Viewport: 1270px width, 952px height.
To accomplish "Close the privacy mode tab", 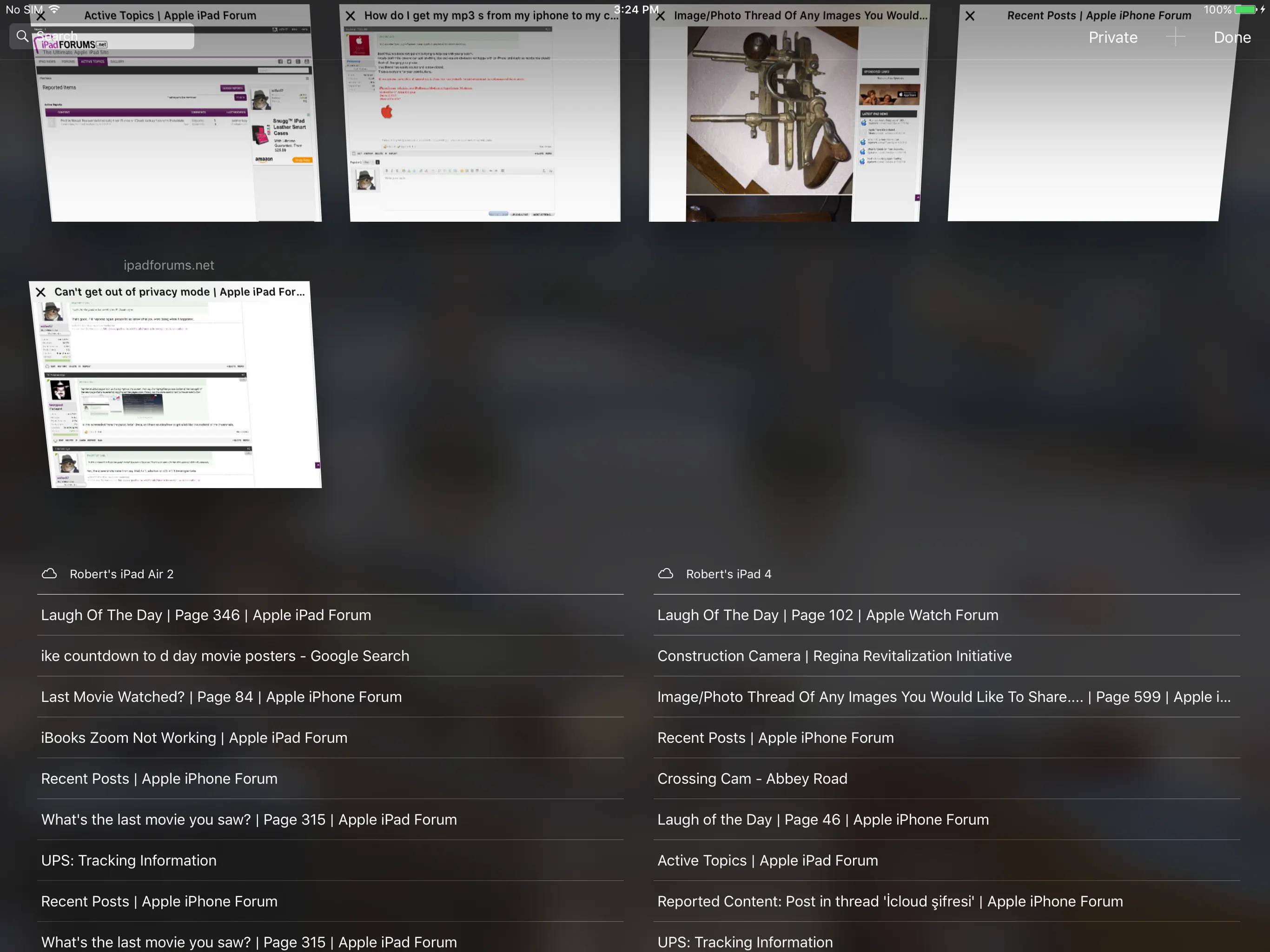I will pyautogui.click(x=41, y=292).
